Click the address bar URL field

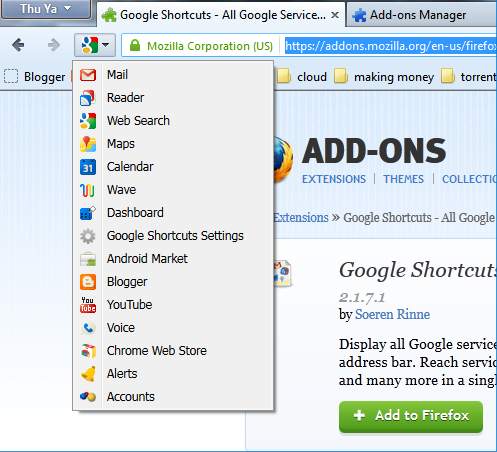coord(391,45)
